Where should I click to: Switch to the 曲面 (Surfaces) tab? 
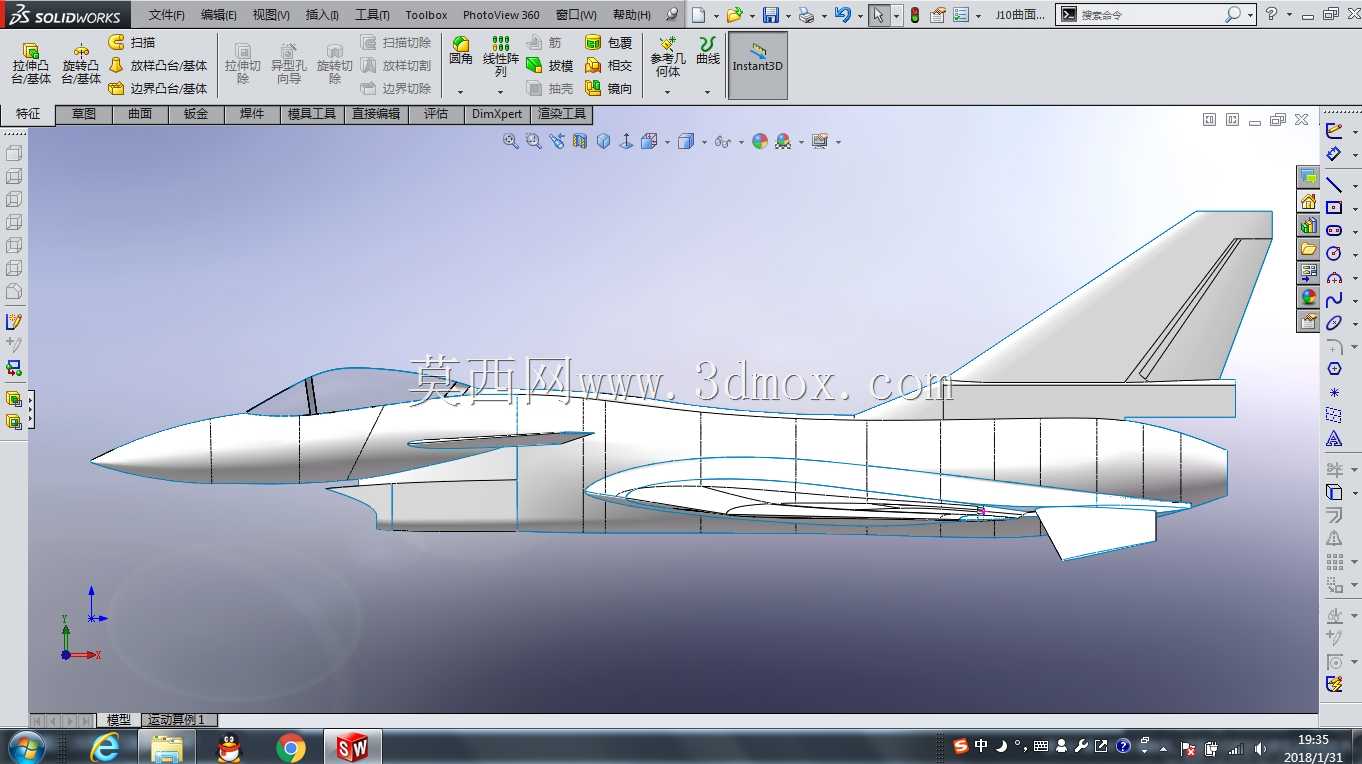tap(140, 114)
